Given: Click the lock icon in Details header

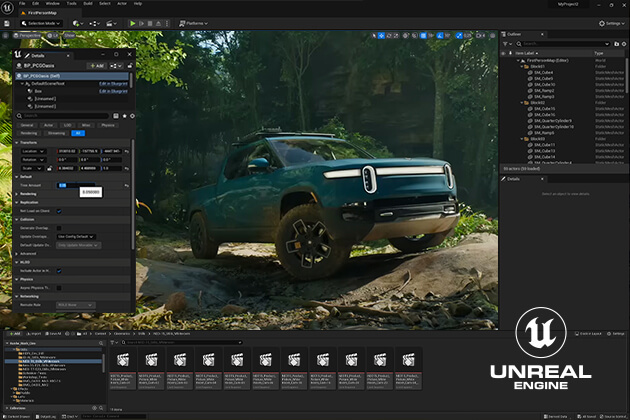Looking at the screenshot, I should coord(130,66).
